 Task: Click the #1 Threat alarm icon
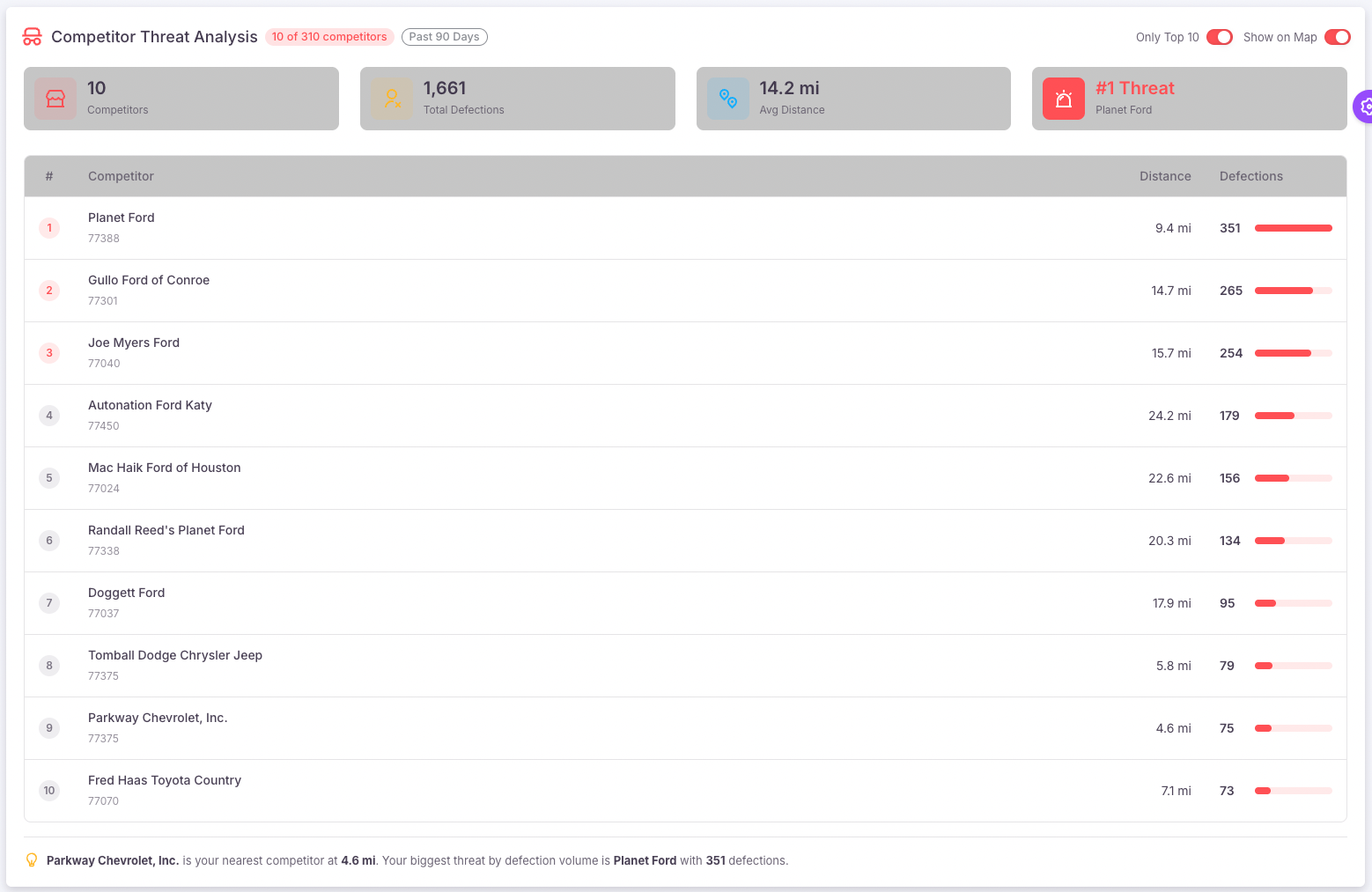pos(1063,98)
